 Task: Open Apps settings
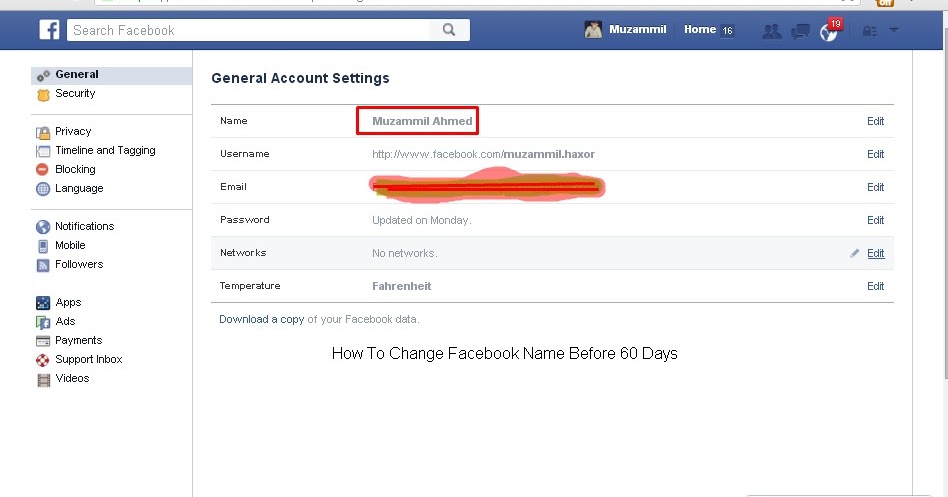click(x=68, y=302)
